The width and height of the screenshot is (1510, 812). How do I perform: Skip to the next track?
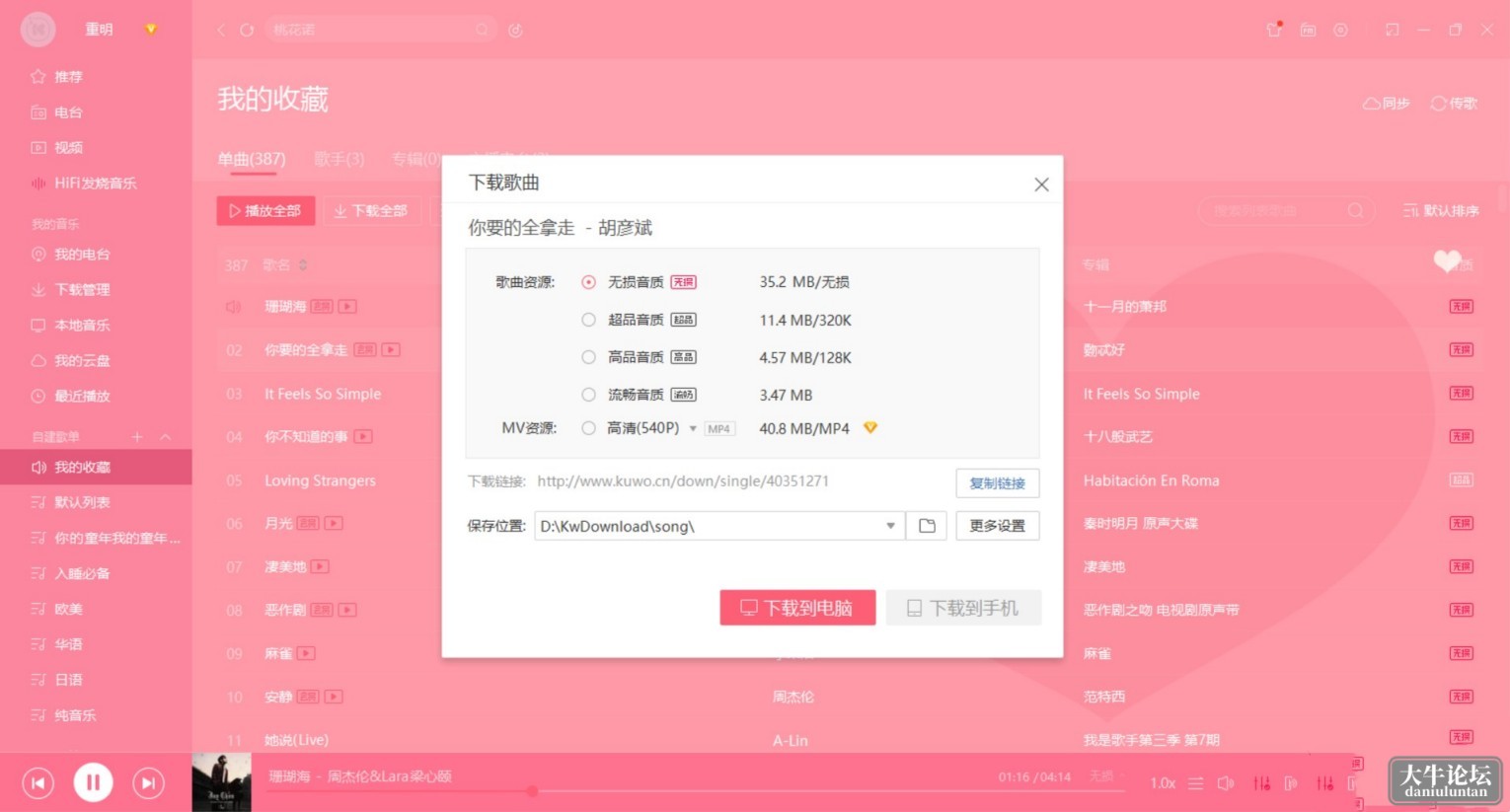tap(148, 783)
